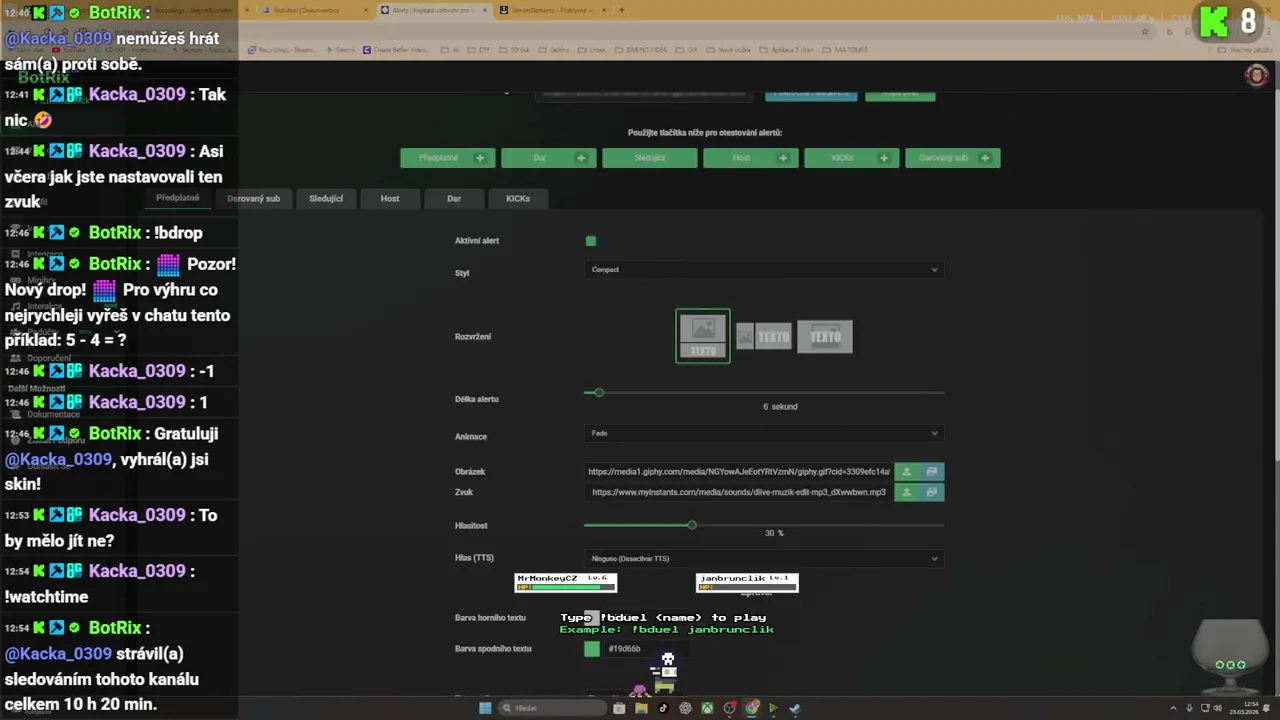The image size is (1280, 720).
Task: Open the AI bookmarks folder
Action: 452,50
